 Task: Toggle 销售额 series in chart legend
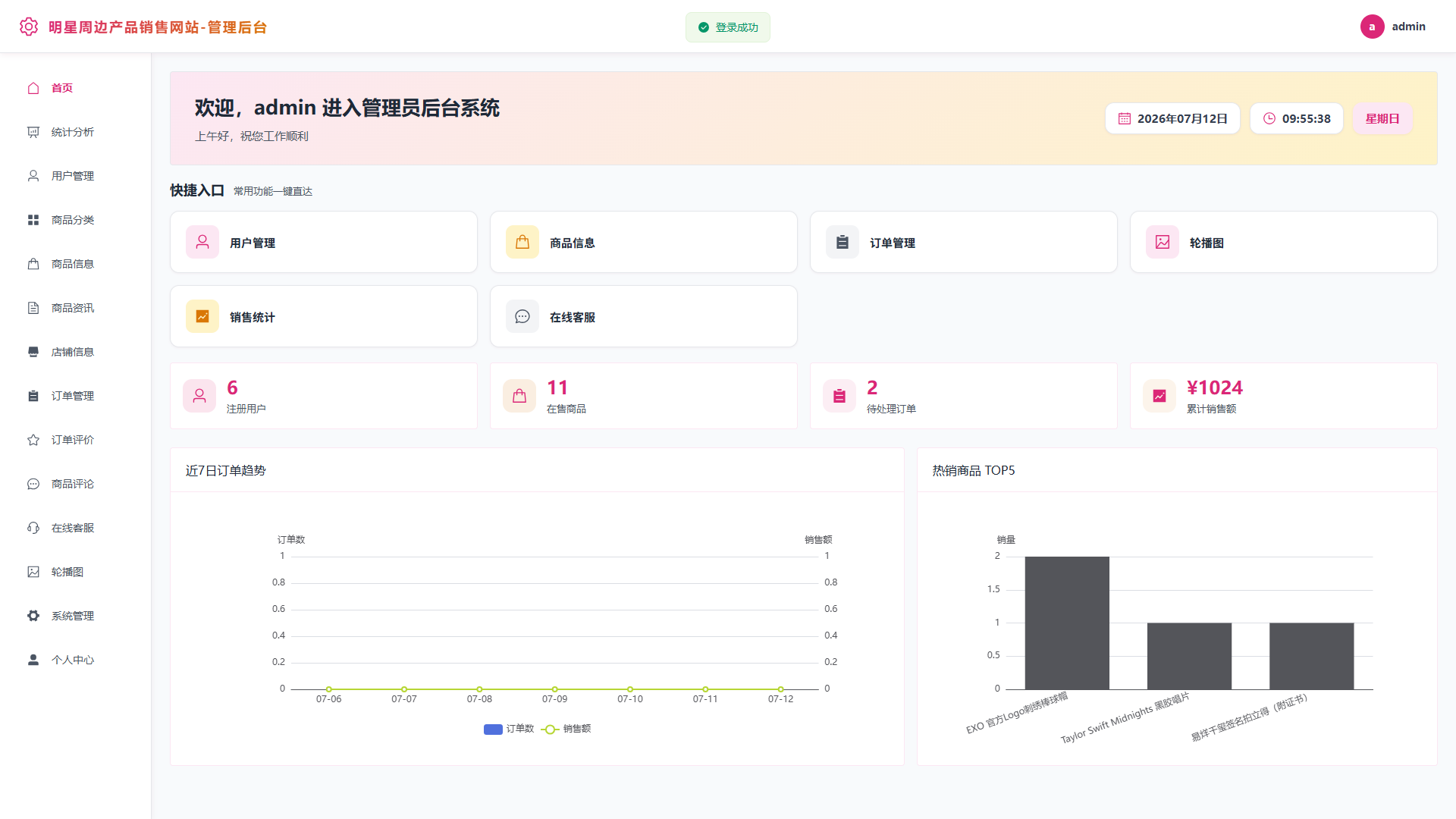tap(566, 729)
